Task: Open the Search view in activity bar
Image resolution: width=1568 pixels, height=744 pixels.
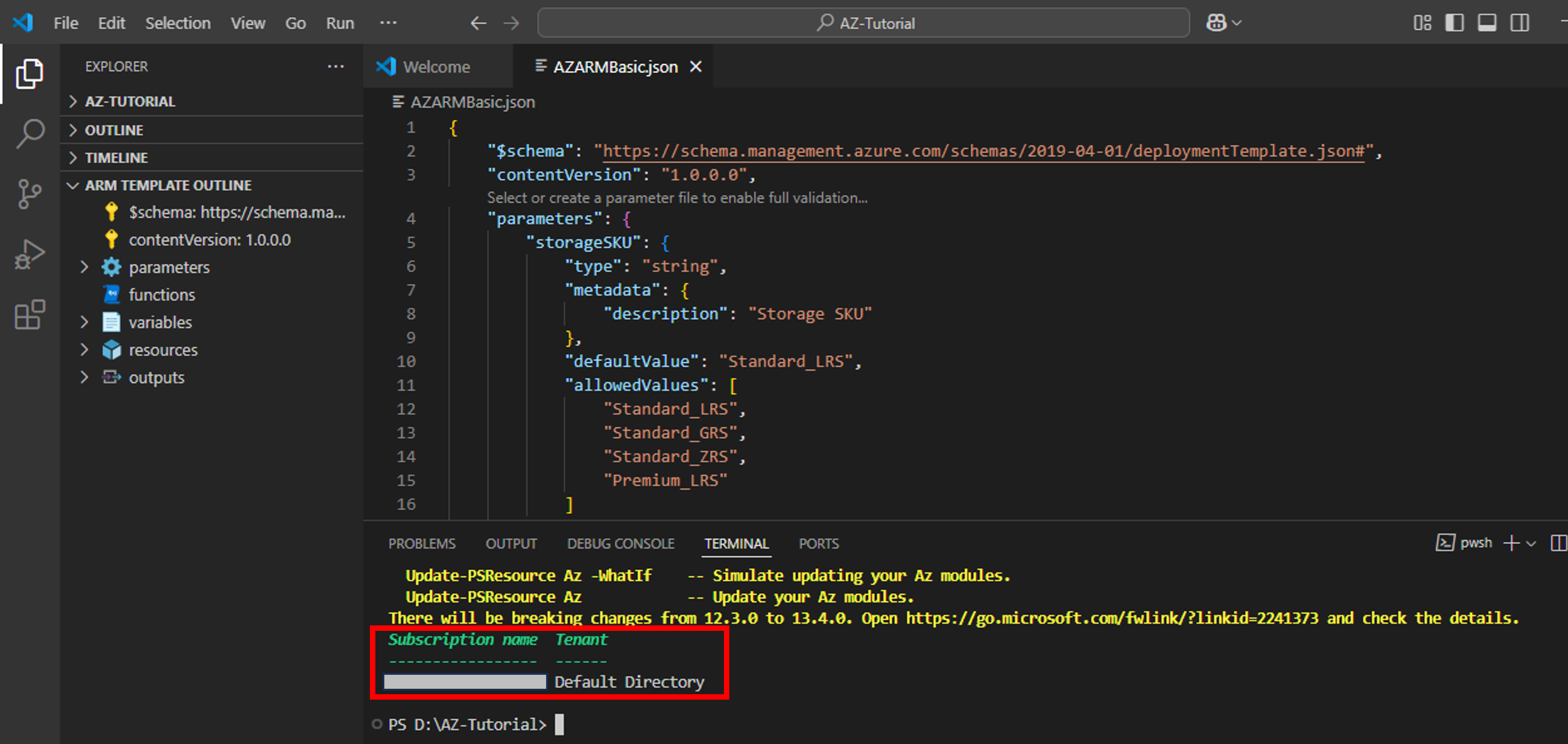Action: point(30,133)
